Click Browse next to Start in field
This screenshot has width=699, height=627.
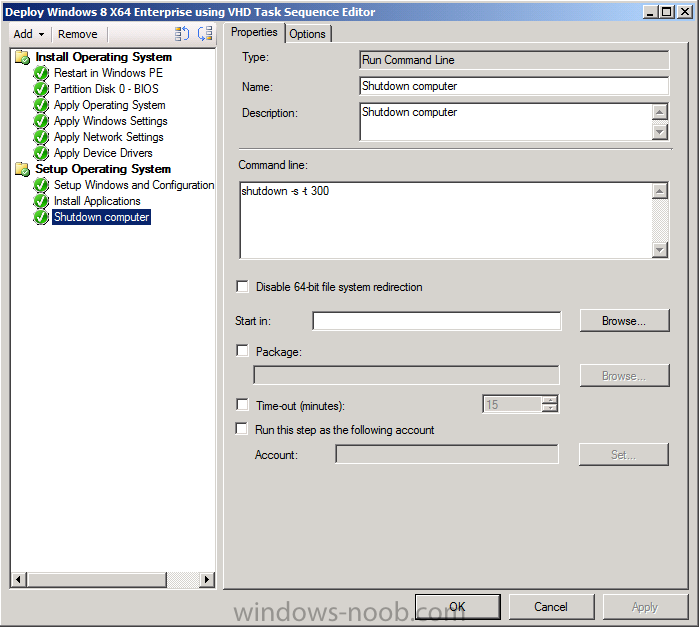click(624, 321)
